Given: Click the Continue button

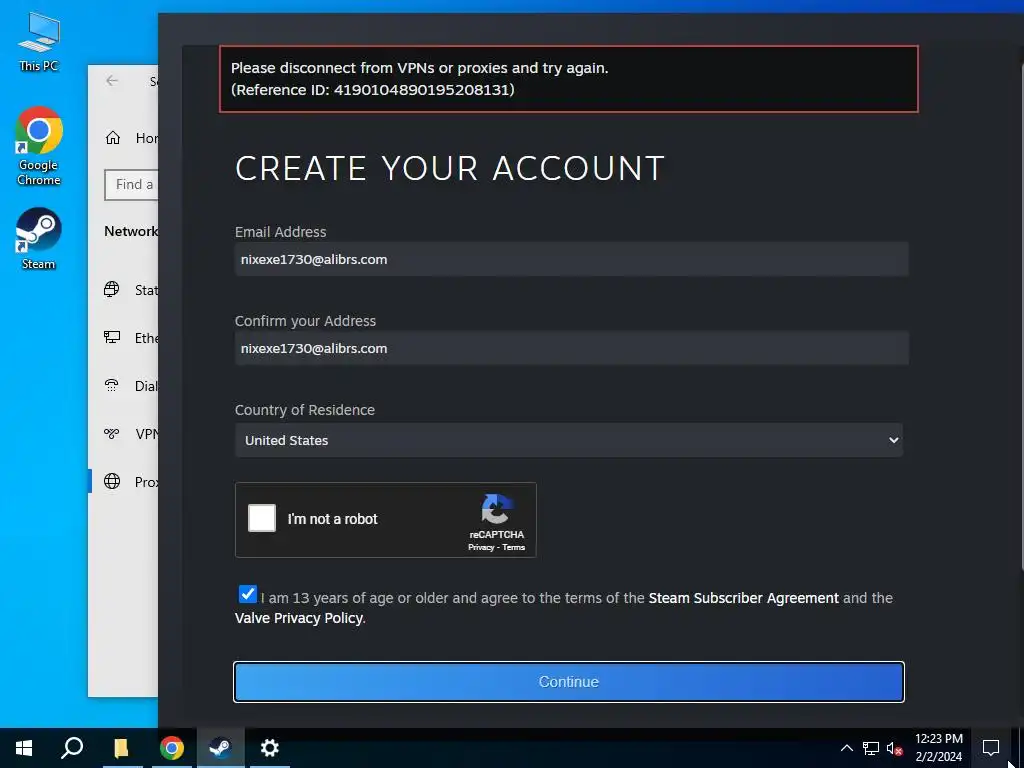Looking at the screenshot, I should coord(569,682).
